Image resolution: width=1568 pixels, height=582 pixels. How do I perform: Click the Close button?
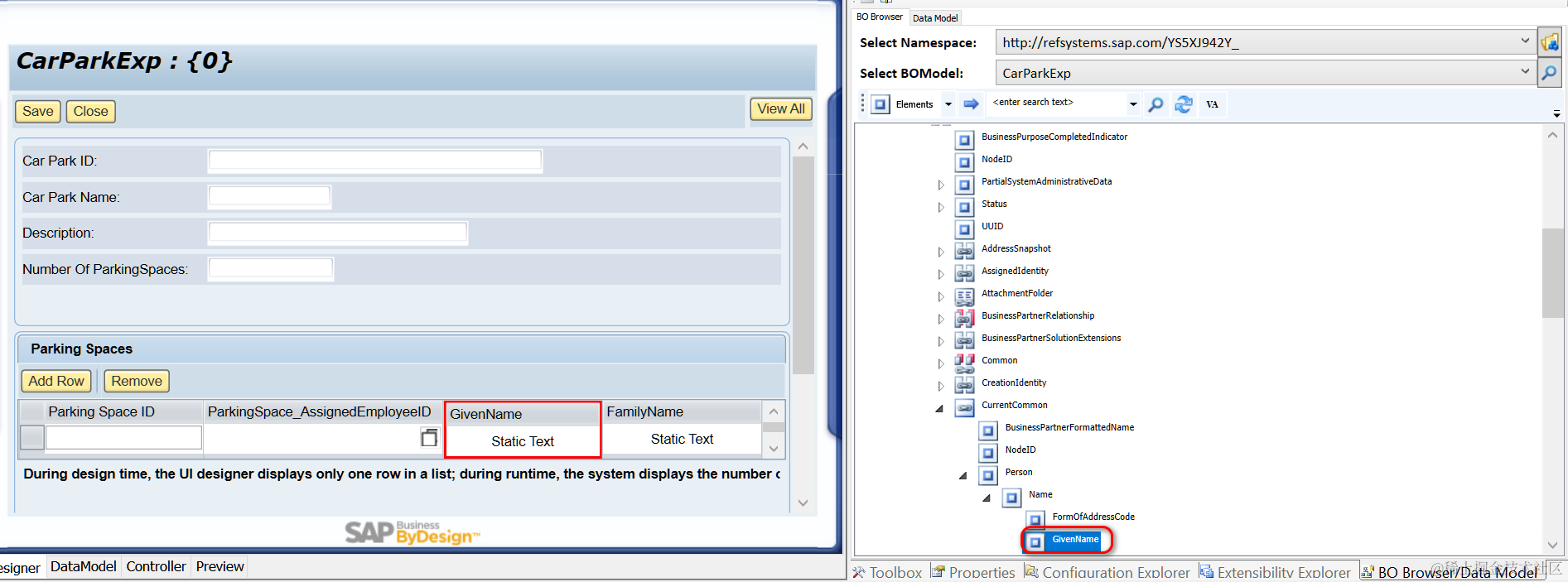tap(90, 111)
